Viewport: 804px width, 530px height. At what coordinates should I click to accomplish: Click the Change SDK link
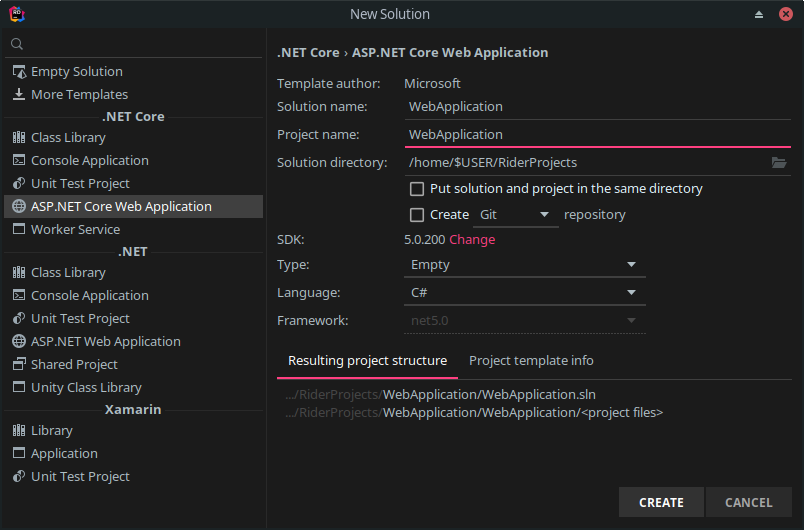[472, 240]
